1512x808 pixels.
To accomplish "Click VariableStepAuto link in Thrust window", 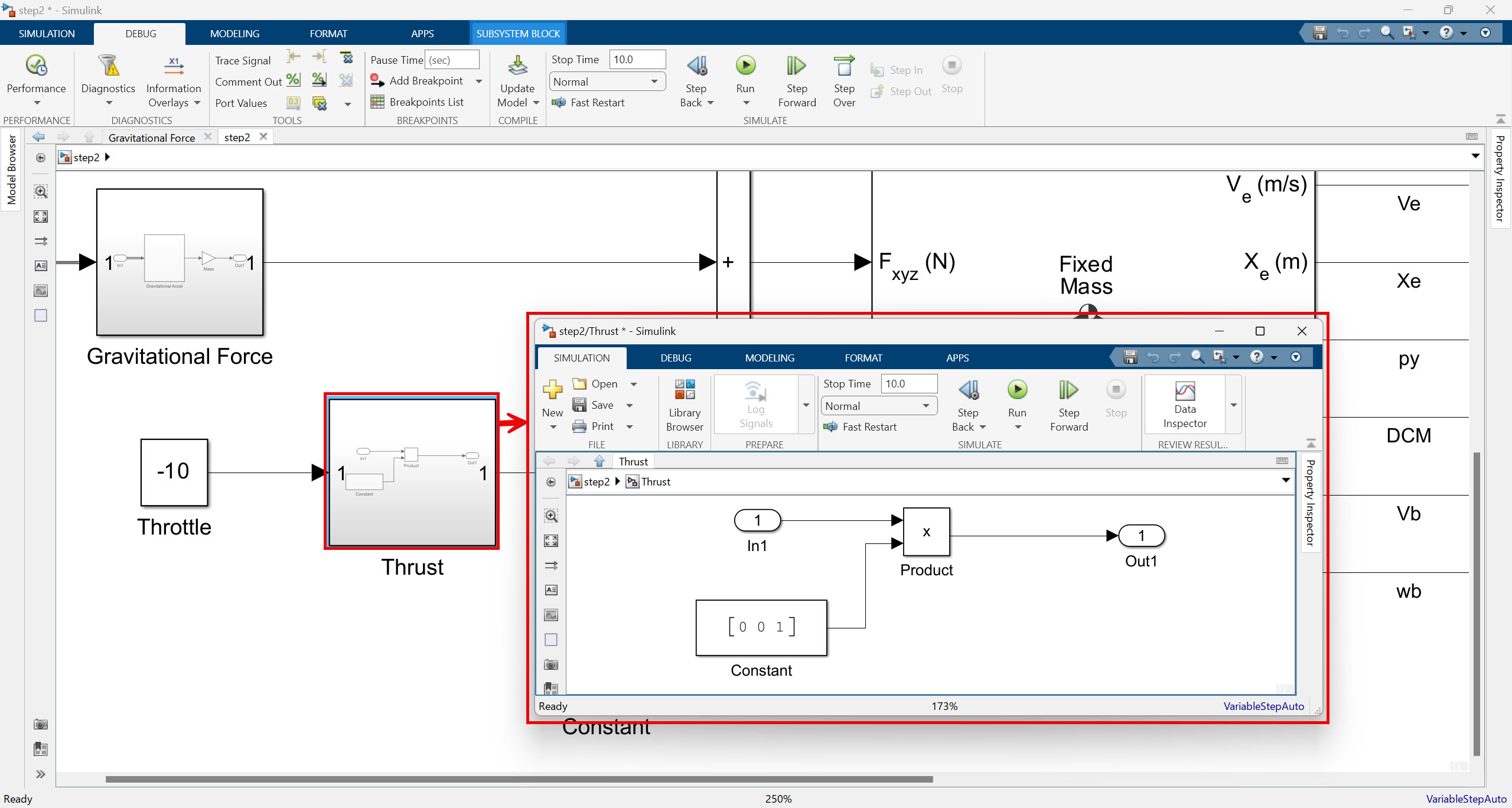I will tap(1263, 706).
